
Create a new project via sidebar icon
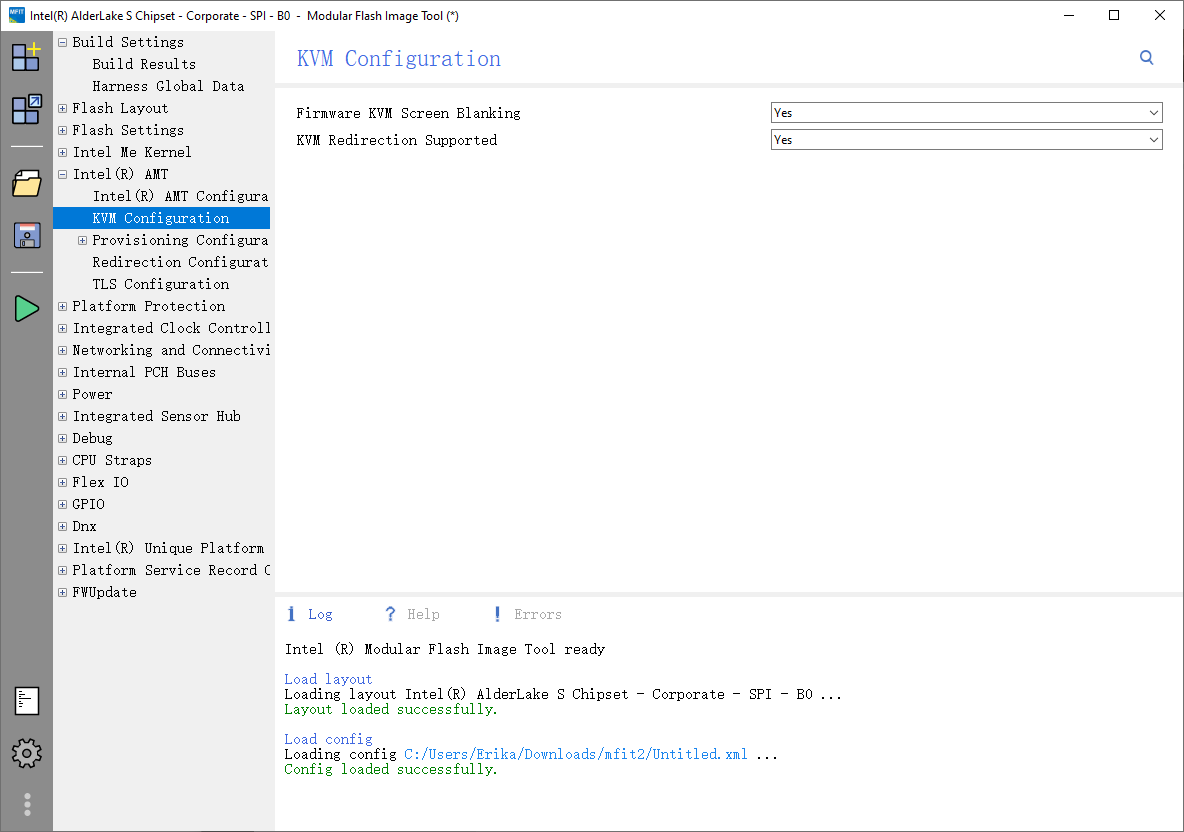[25, 57]
